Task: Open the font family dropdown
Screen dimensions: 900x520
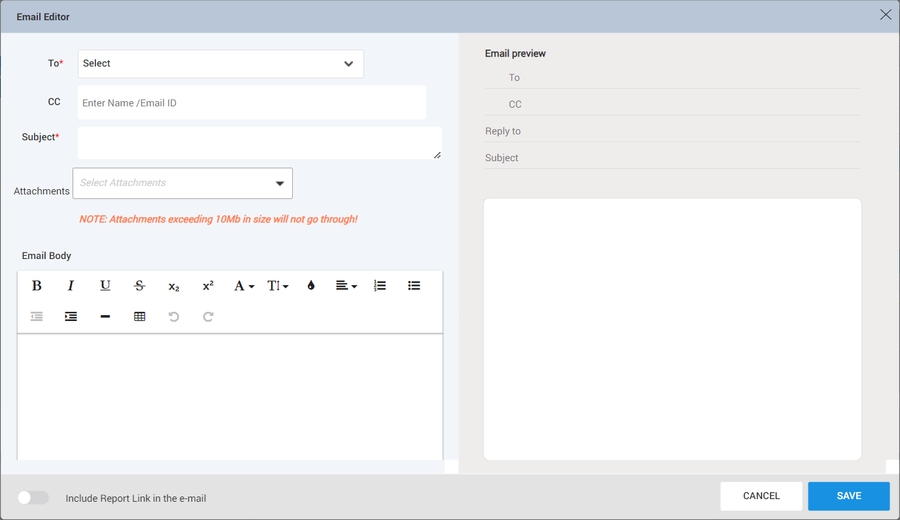Action: pos(243,286)
